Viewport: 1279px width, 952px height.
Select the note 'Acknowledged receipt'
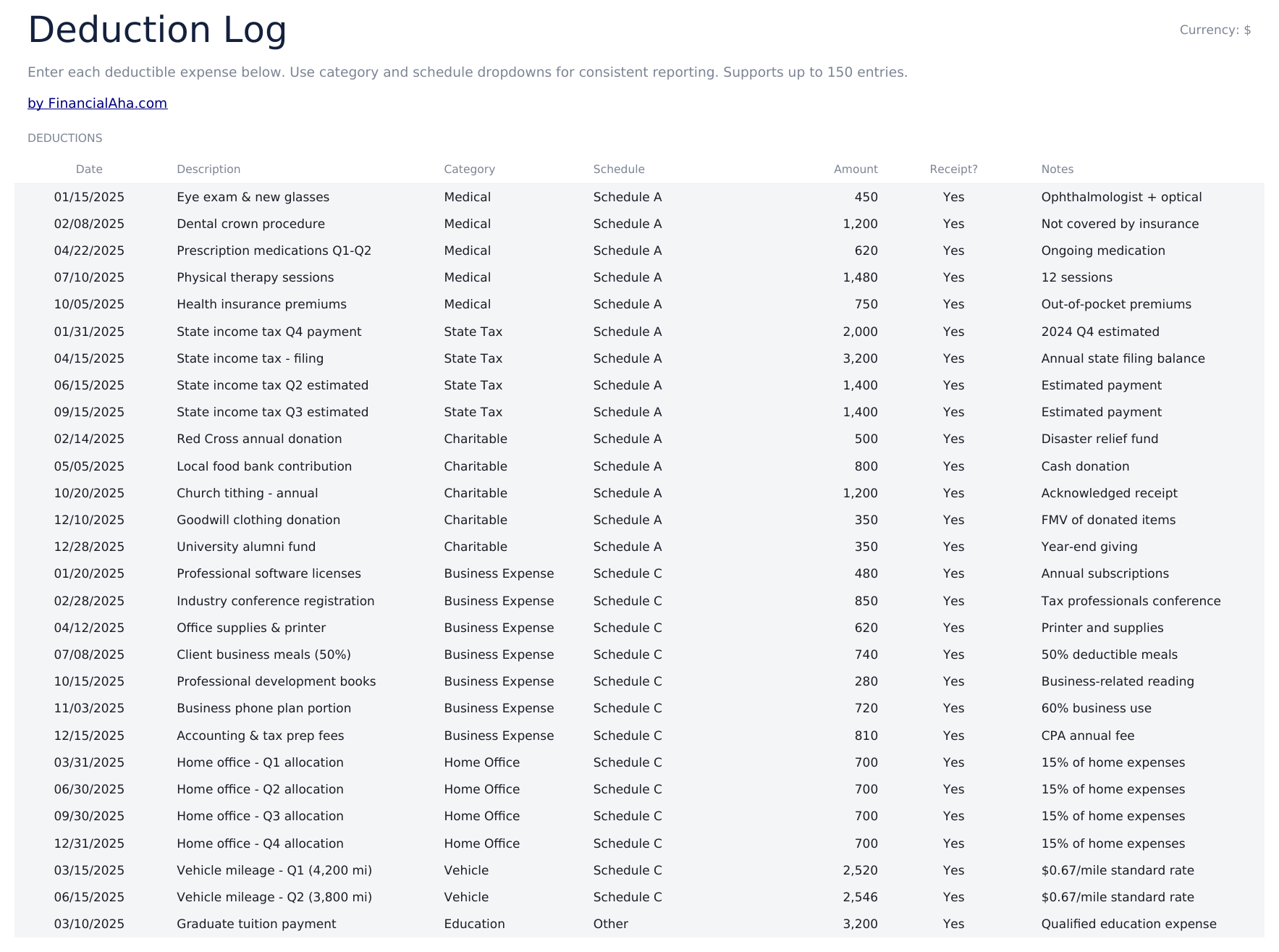(x=1109, y=493)
